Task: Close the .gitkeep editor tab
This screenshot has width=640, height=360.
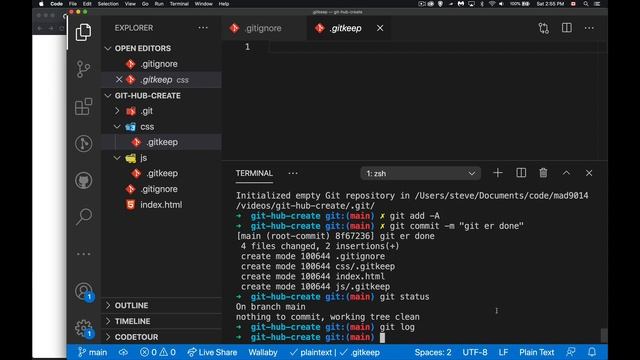Action: coord(380,28)
